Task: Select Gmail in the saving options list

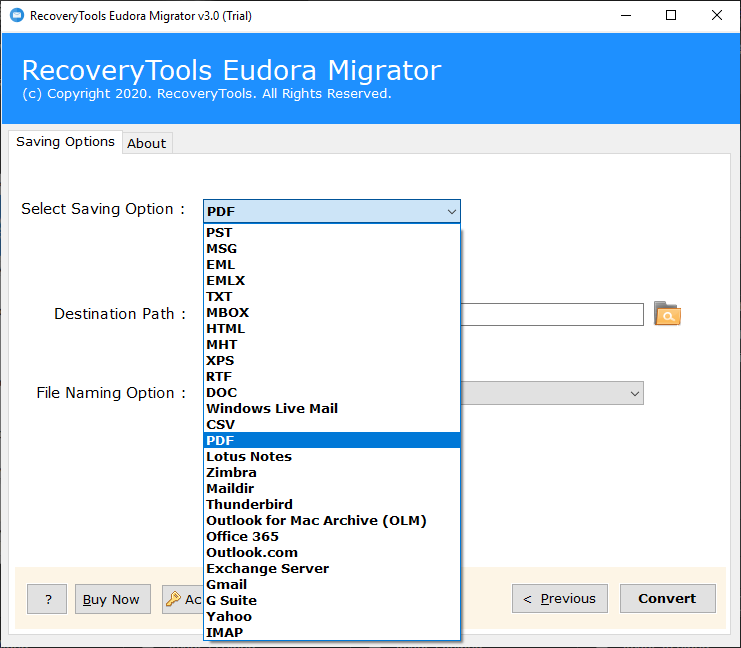Action: click(x=226, y=585)
